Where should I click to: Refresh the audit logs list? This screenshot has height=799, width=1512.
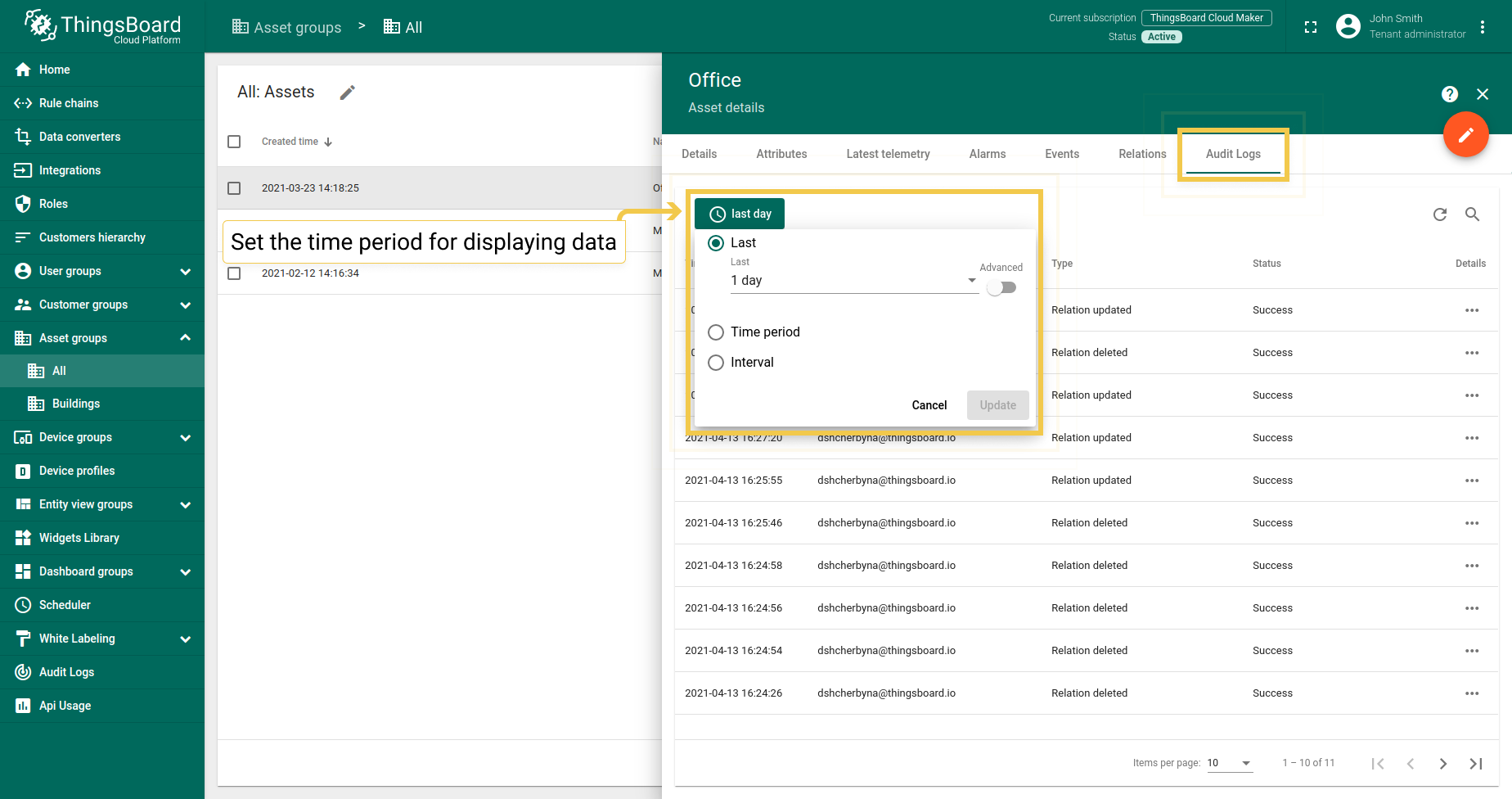point(1440,214)
